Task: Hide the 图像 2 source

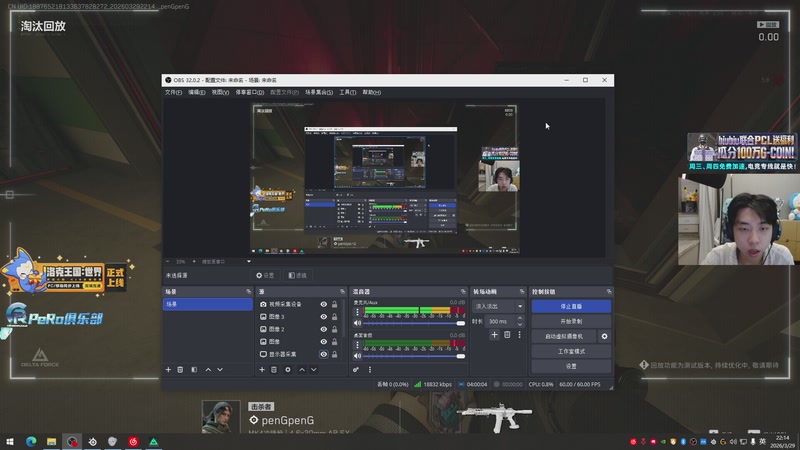Action: tap(323, 329)
